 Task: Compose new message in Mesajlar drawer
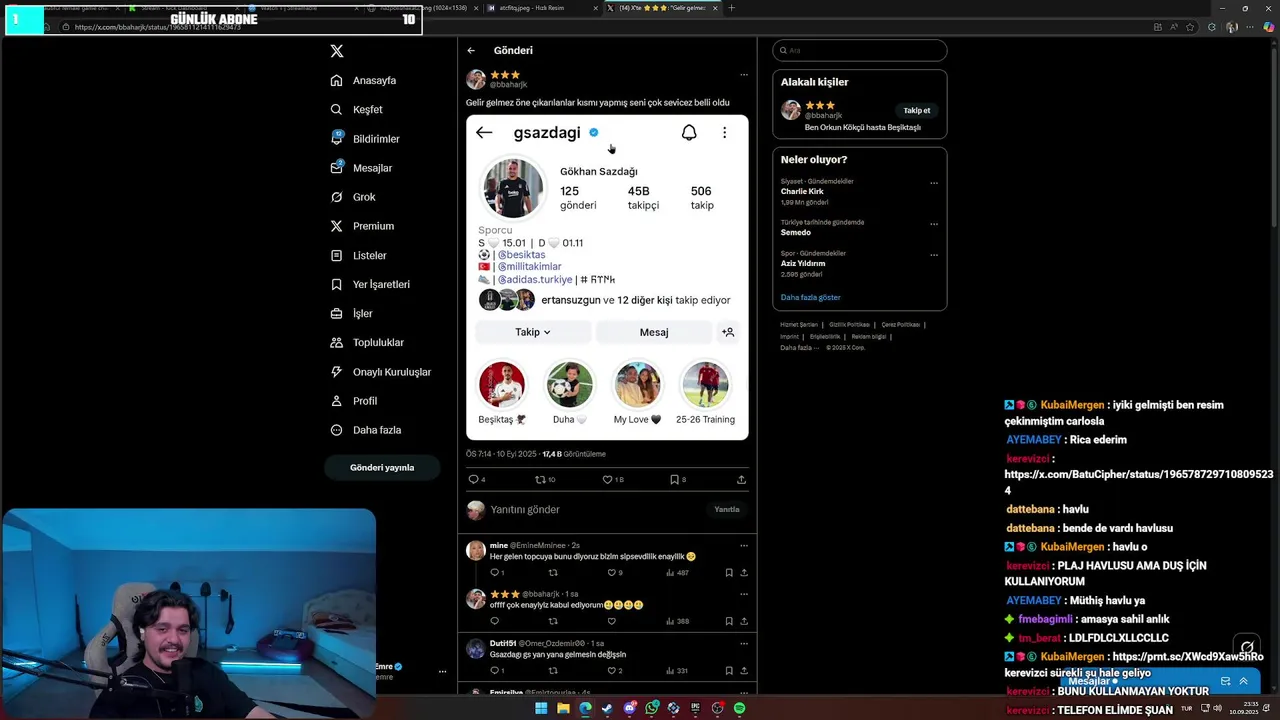(x=1225, y=681)
